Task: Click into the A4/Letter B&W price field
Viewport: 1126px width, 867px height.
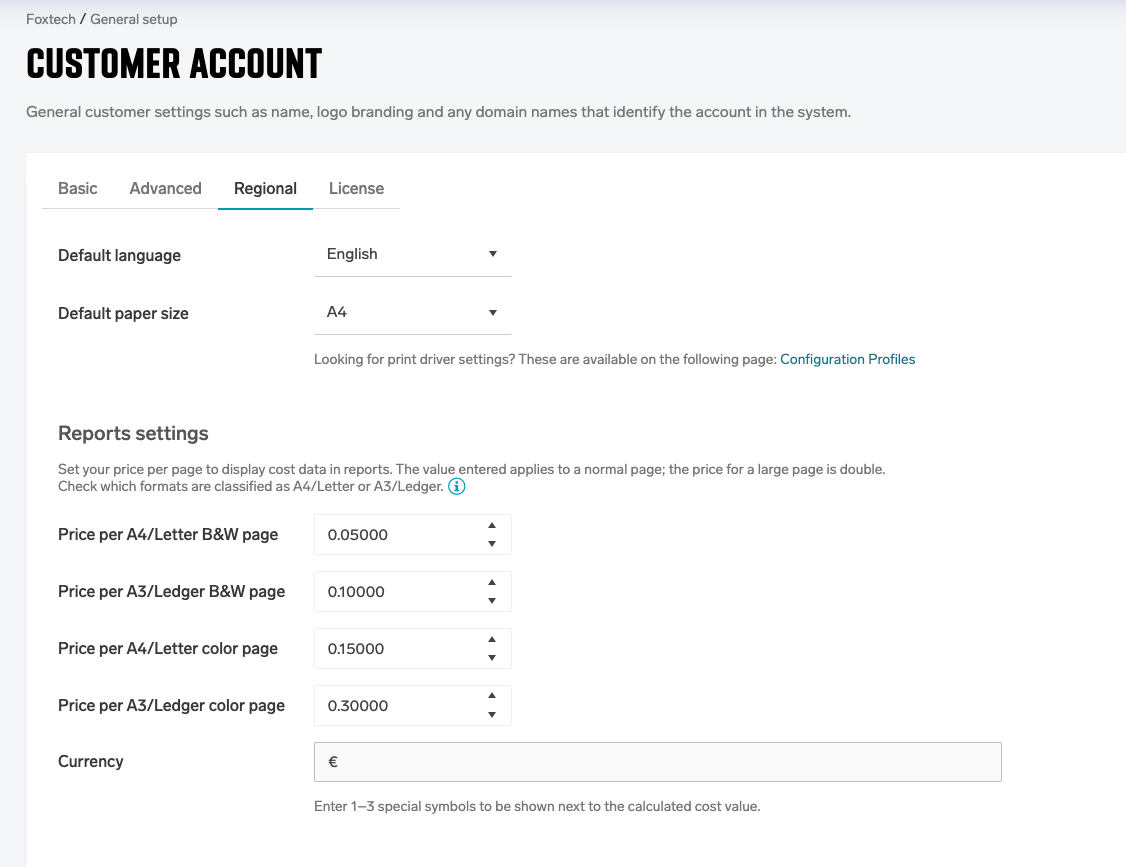Action: pos(400,535)
